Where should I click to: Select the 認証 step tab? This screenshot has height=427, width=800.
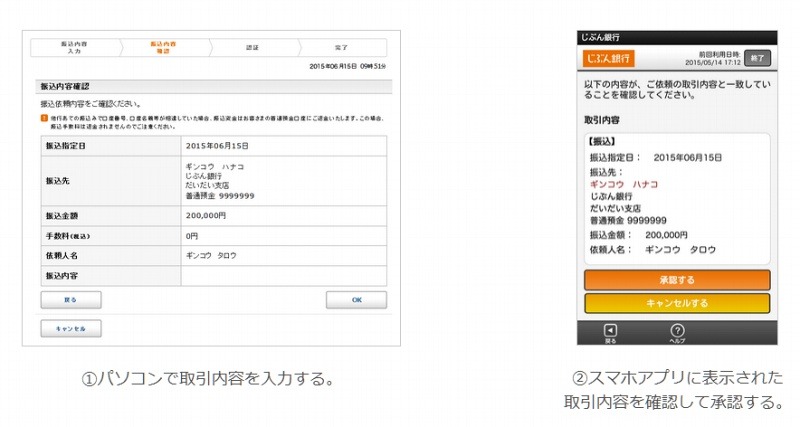click(252, 47)
